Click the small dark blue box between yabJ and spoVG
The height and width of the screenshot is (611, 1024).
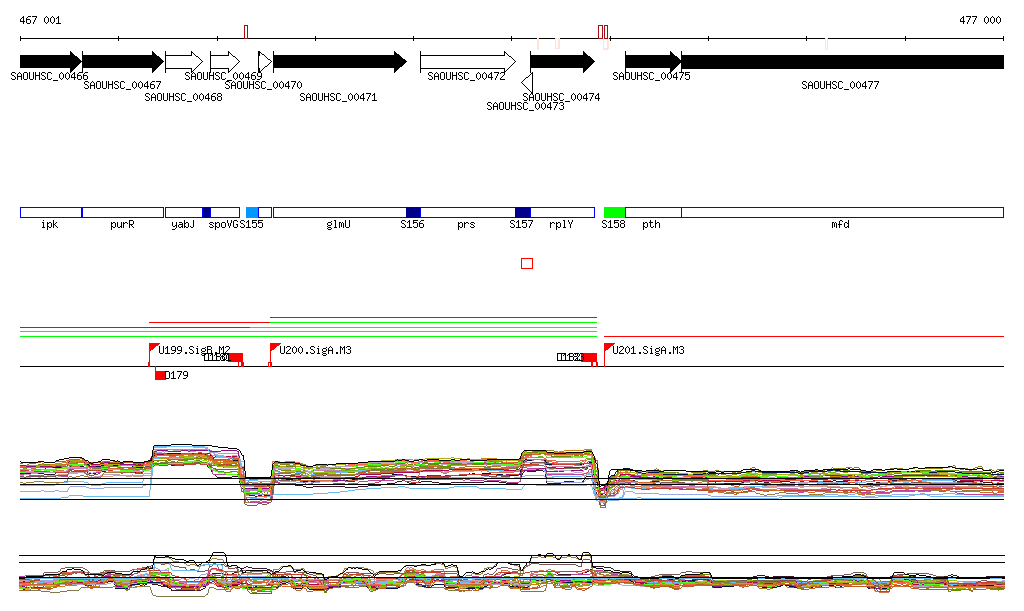pos(206,213)
